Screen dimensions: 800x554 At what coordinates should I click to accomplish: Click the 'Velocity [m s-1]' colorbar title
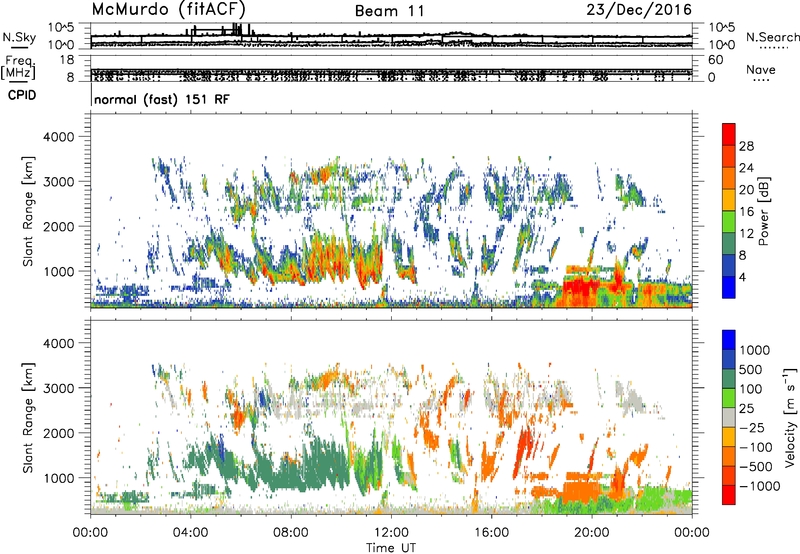coord(789,417)
